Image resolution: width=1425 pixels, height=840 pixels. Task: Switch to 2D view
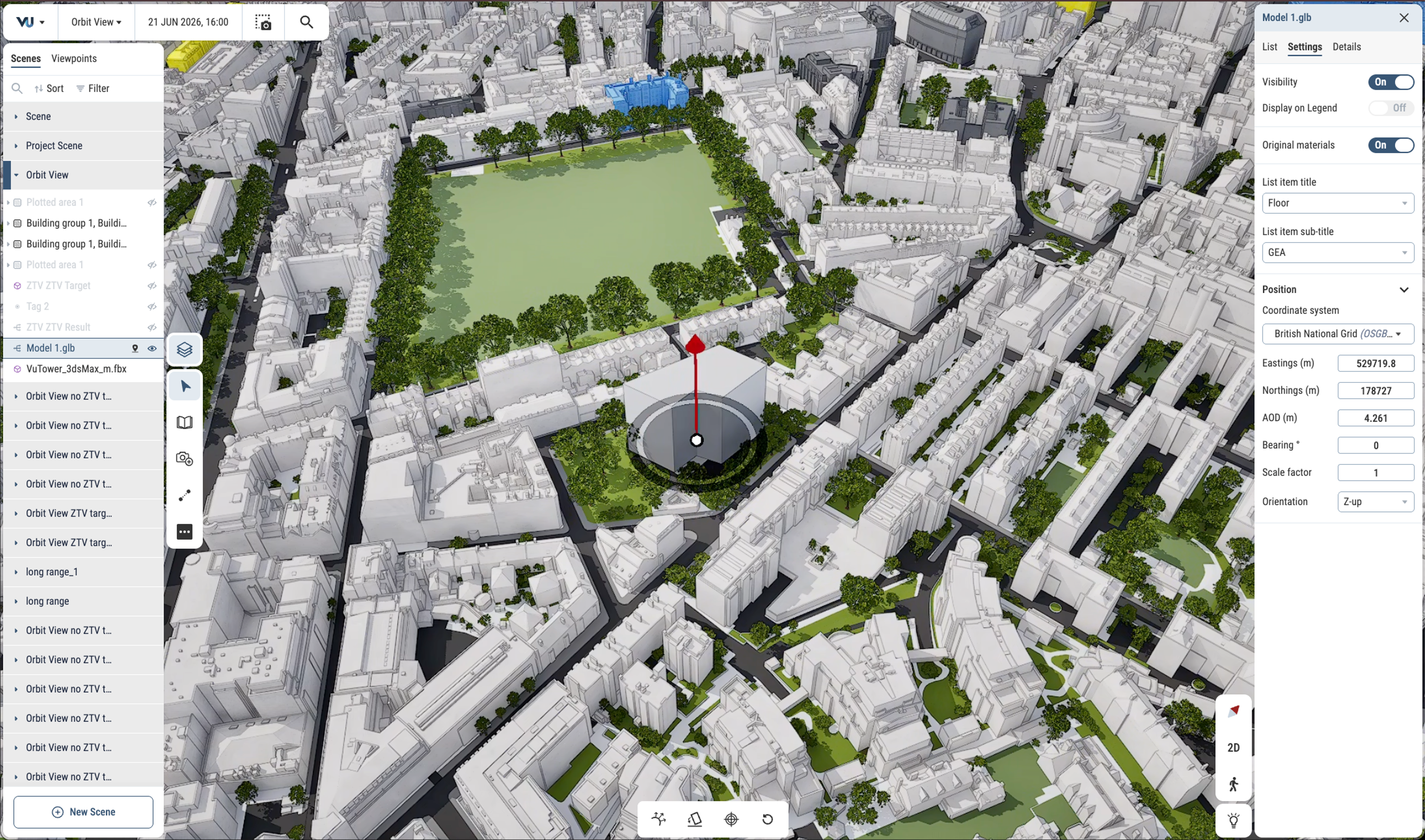tap(1234, 747)
